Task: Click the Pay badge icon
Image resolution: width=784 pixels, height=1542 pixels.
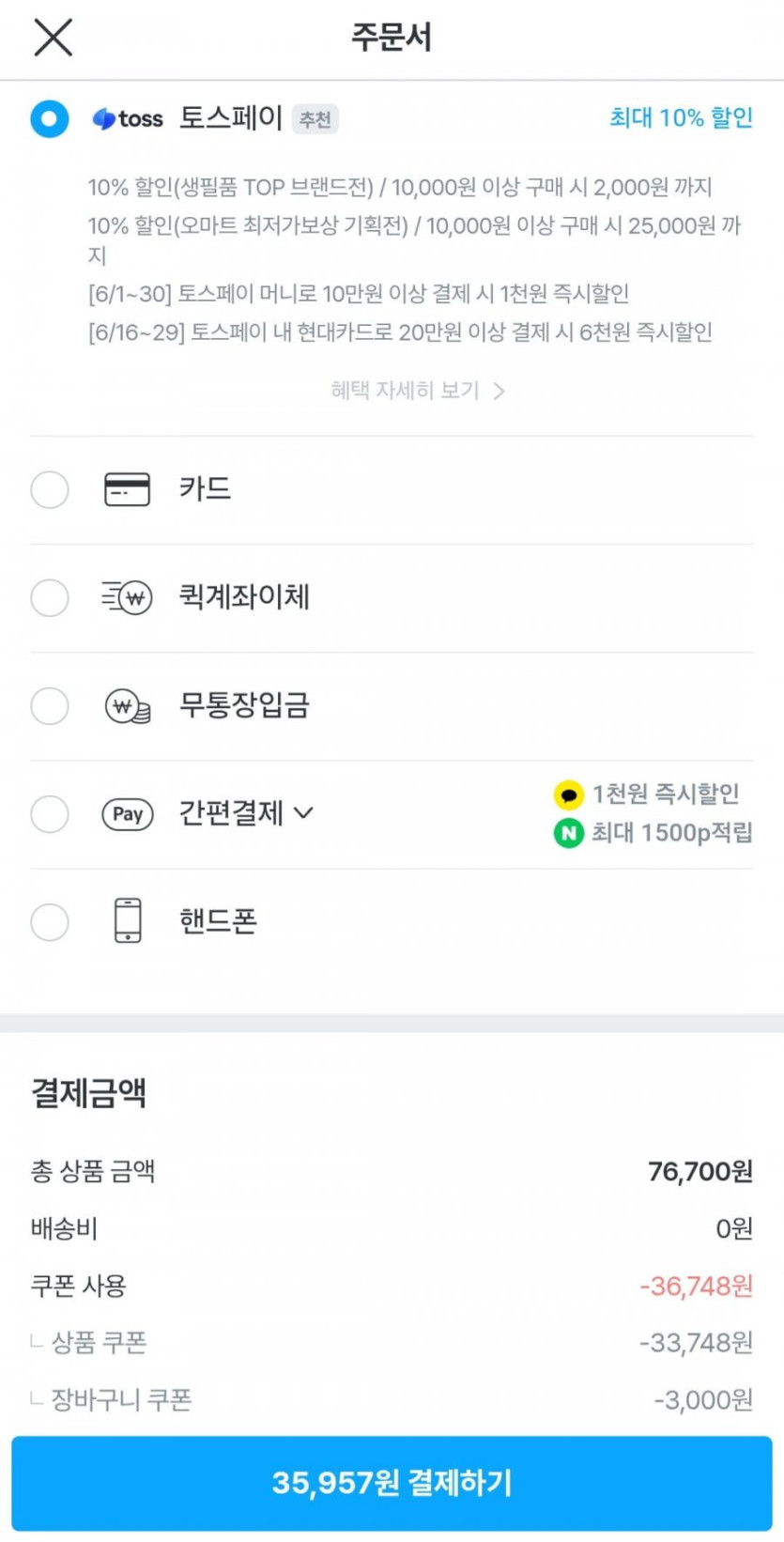Action: point(127,814)
